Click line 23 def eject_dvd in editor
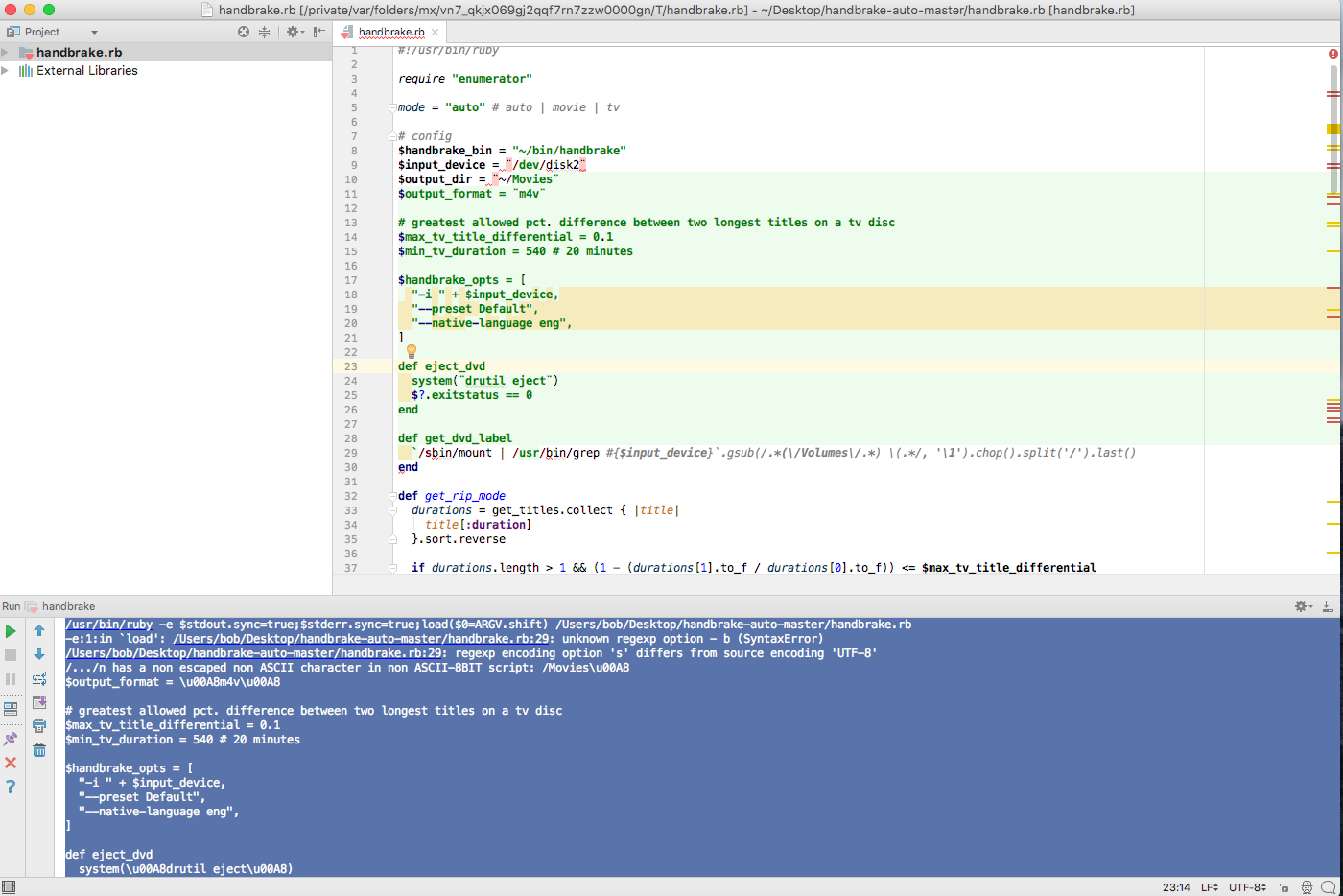The width and height of the screenshot is (1343, 896). (441, 366)
